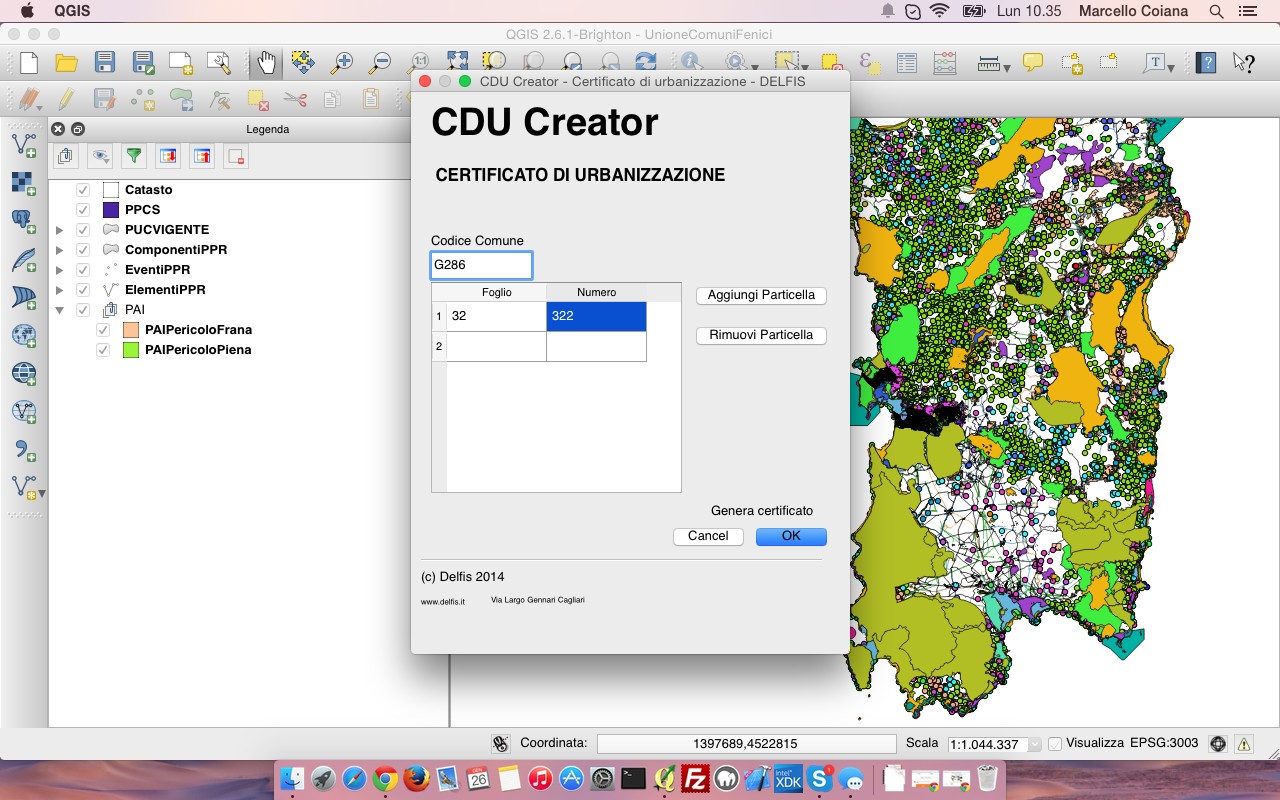Toggle visibility of the PAIPericoloFrana layer
This screenshot has height=800, width=1280.
point(103,330)
